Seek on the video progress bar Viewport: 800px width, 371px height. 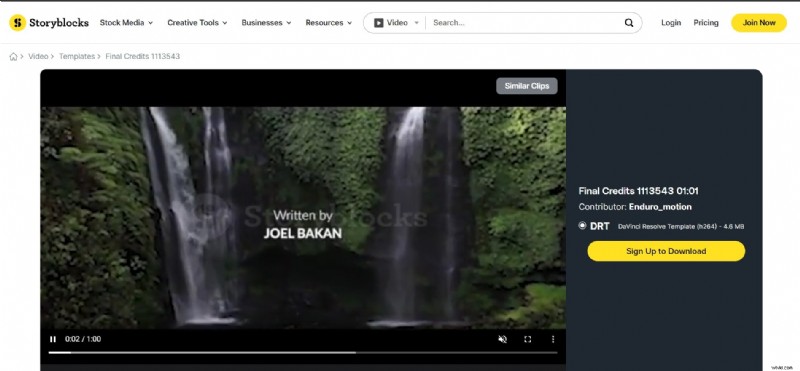(x=303, y=352)
